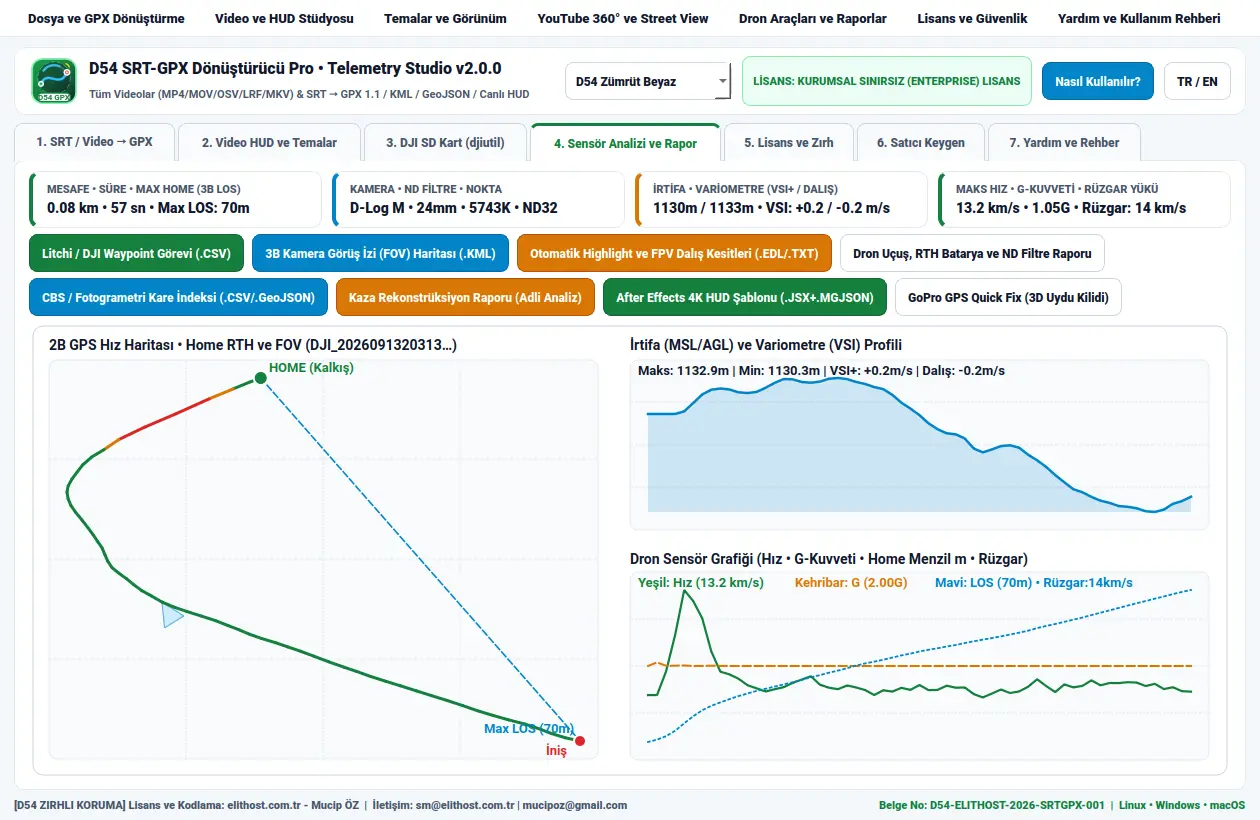Image resolution: width=1260 pixels, height=820 pixels.
Task: Click the "Max LOS (70m)" map label
Action: point(529,729)
